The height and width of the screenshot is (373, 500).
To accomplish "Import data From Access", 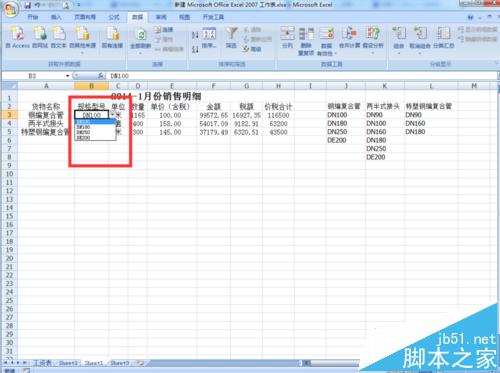I will pyautogui.click(x=17, y=37).
